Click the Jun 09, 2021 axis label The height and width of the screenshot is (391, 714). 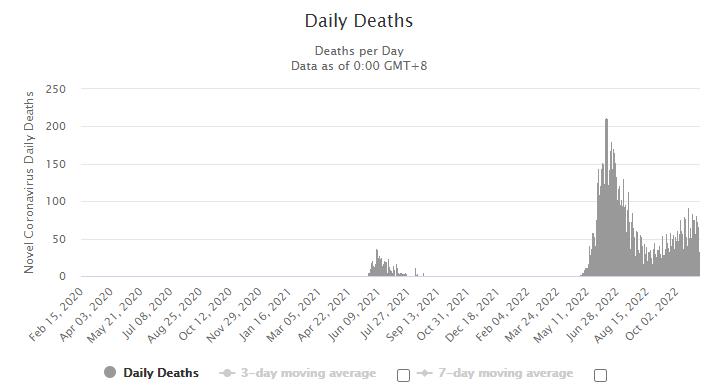[354, 315]
